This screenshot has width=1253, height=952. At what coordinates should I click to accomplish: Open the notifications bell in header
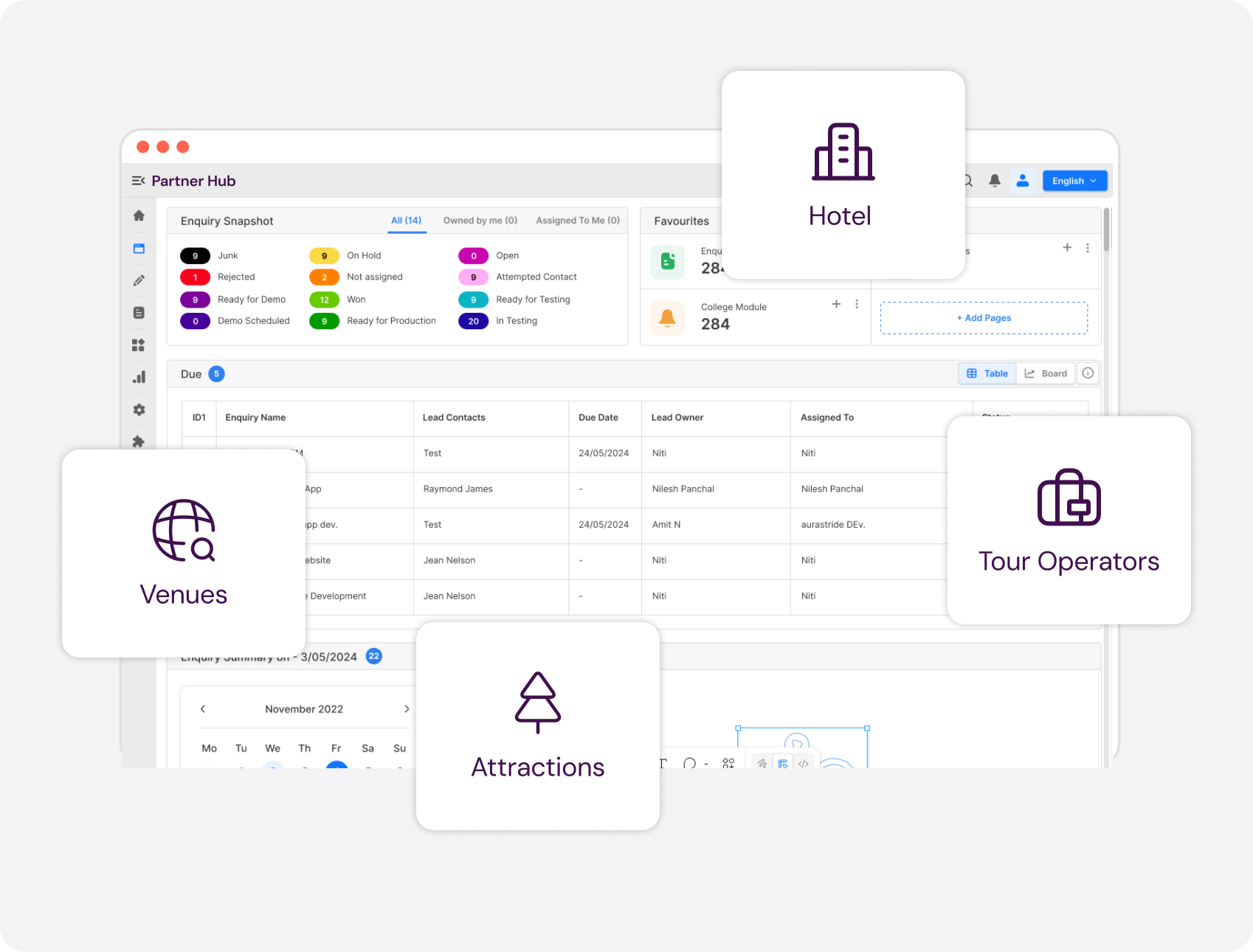[x=994, y=181]
